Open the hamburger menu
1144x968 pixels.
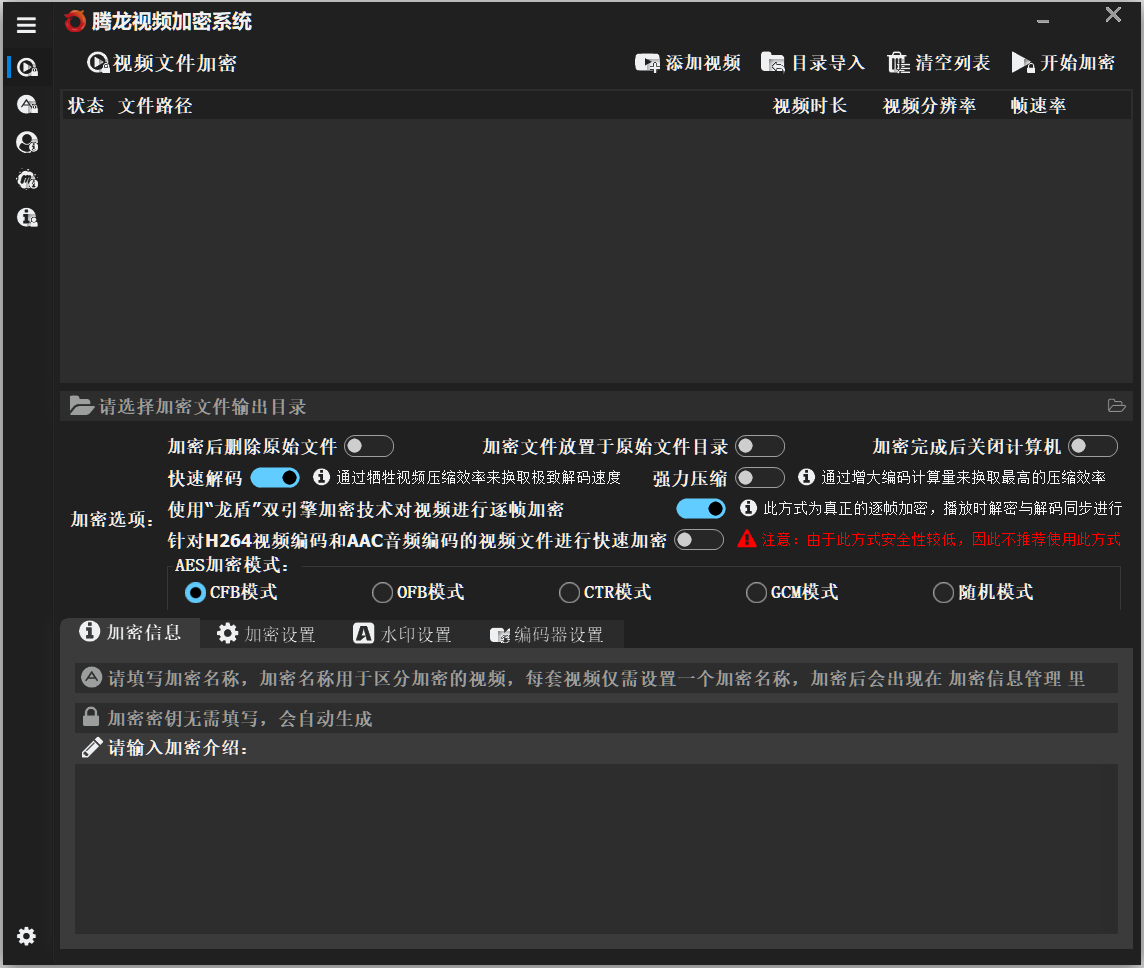coord(26,25)
